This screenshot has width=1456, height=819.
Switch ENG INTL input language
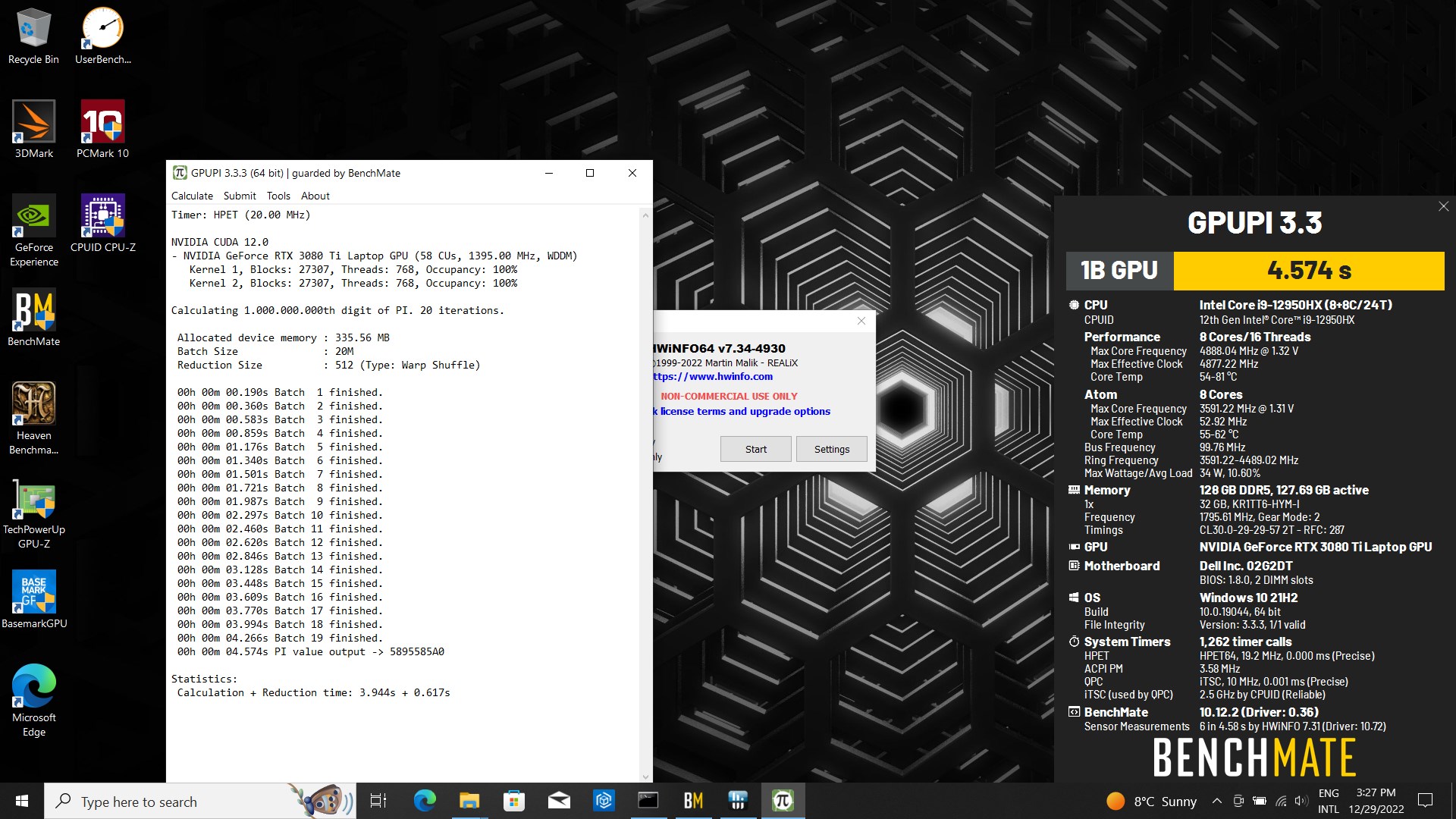click(x=1329, y=801)
